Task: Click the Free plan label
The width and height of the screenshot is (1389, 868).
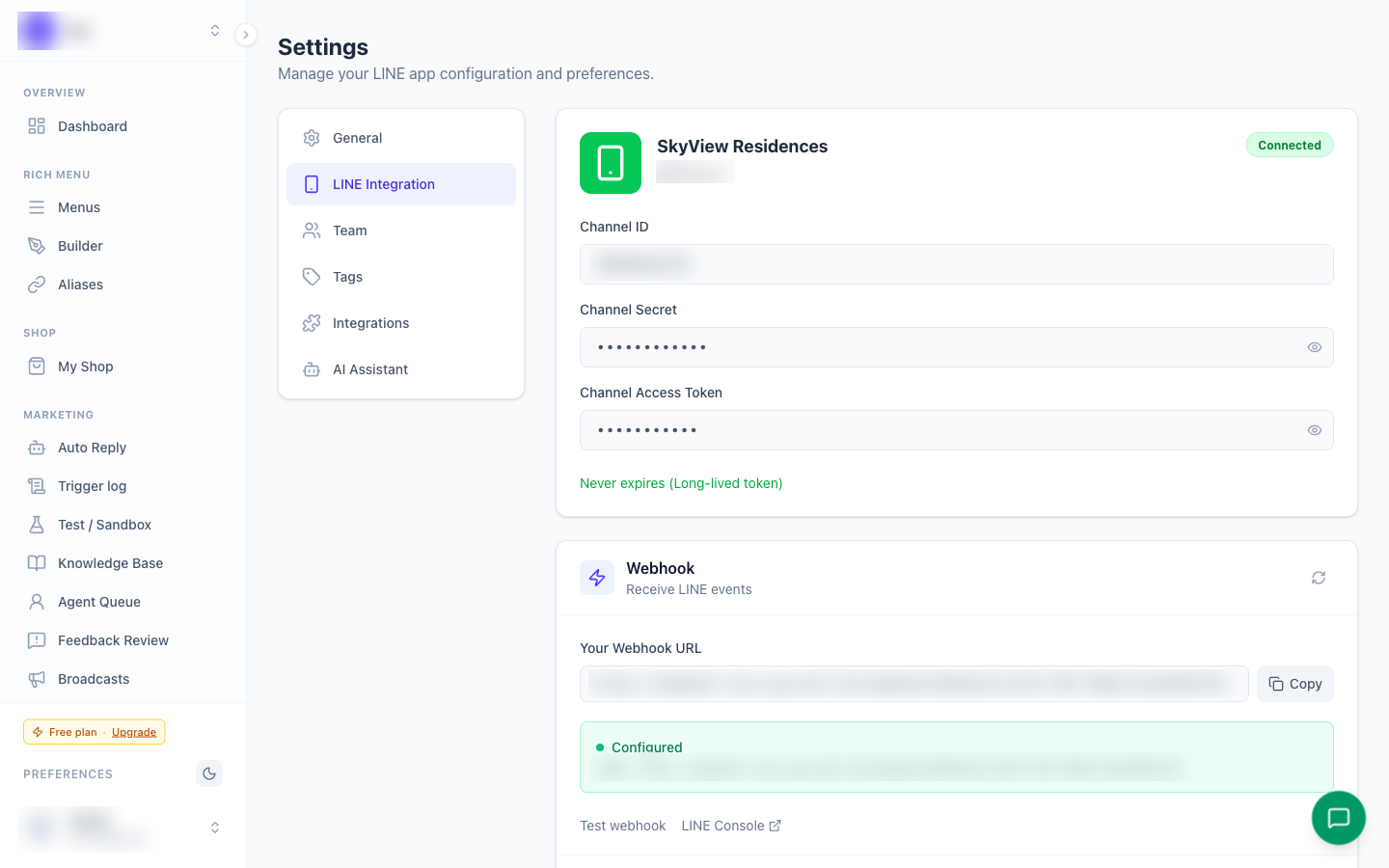Action: coord(73,732)
